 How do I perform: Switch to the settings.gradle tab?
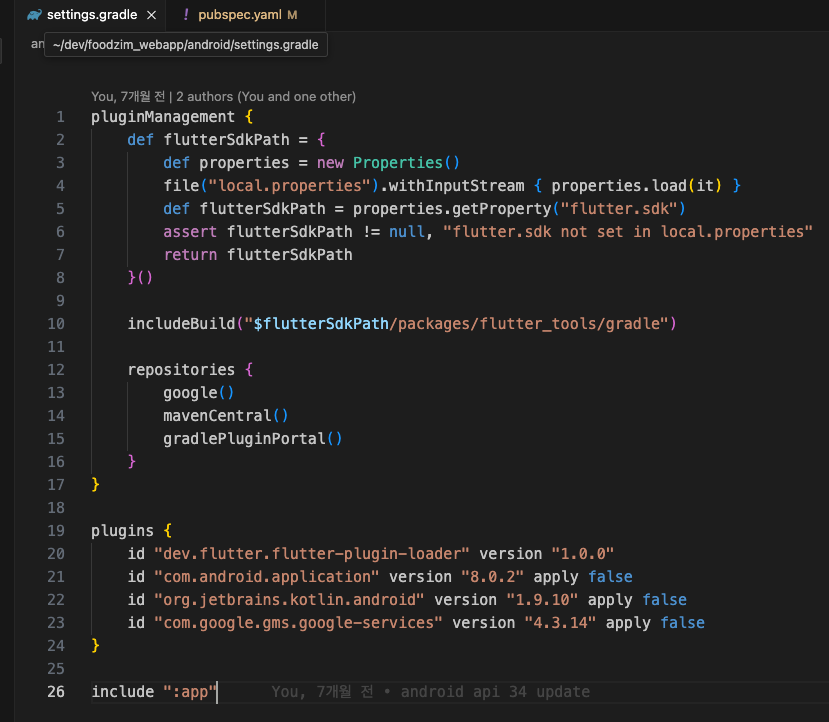tap(92, 15)
